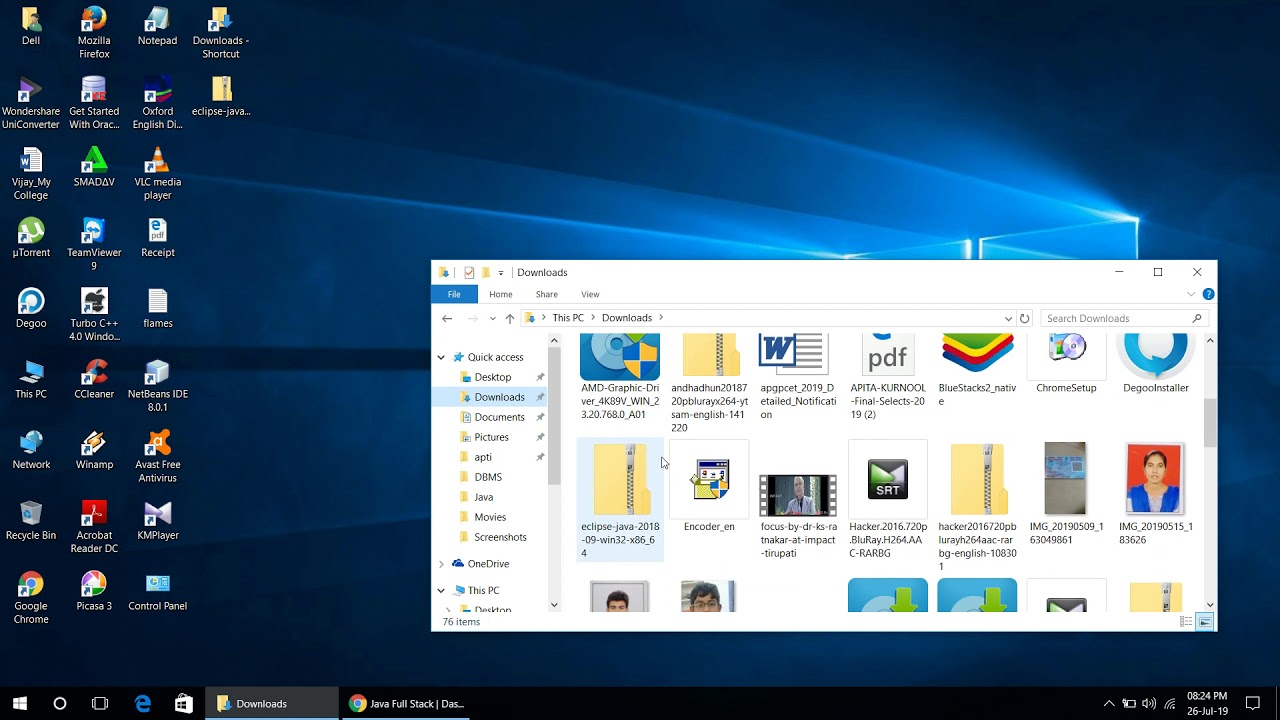Click the Windows Start button
This screenshot has height=720, width=1280.
click(x=20, y=704)
